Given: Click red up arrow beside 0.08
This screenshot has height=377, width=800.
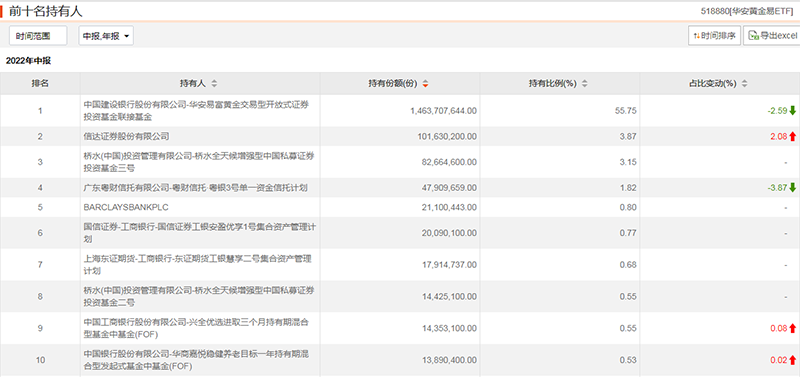Looking at the screenshot, I should coord(792,328).
